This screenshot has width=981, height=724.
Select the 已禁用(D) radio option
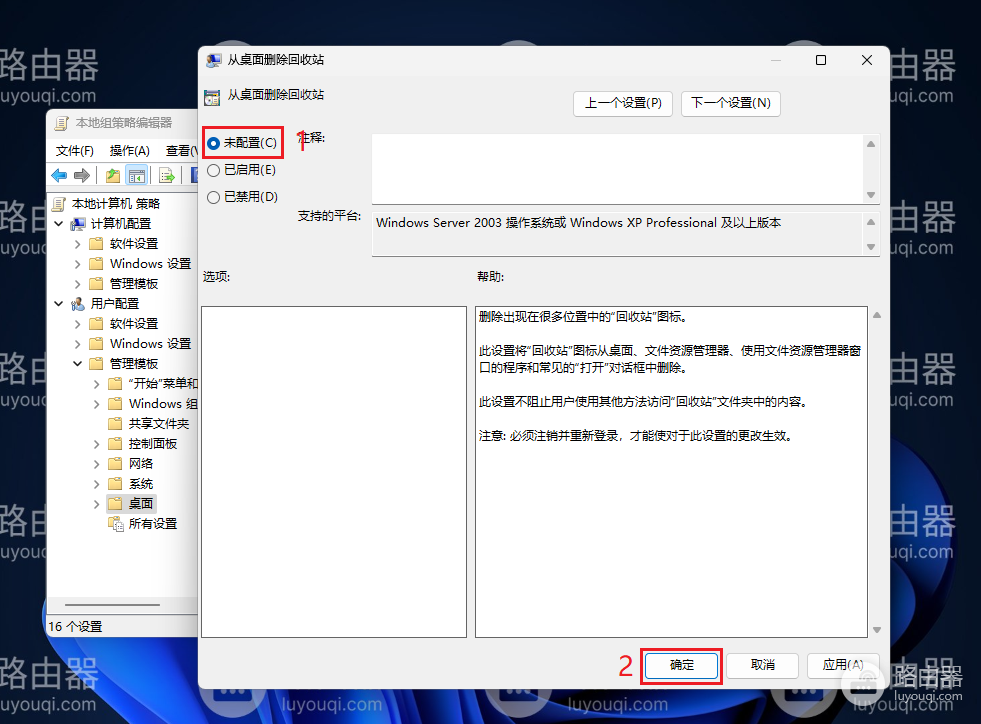tap(242, 197)
